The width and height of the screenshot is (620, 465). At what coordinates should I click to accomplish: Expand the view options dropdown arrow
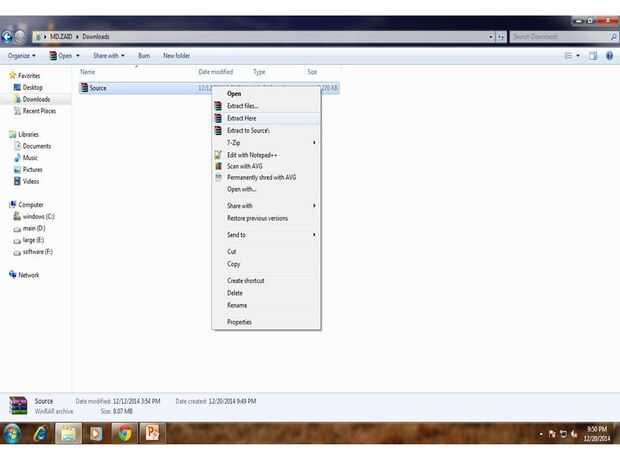578,56
